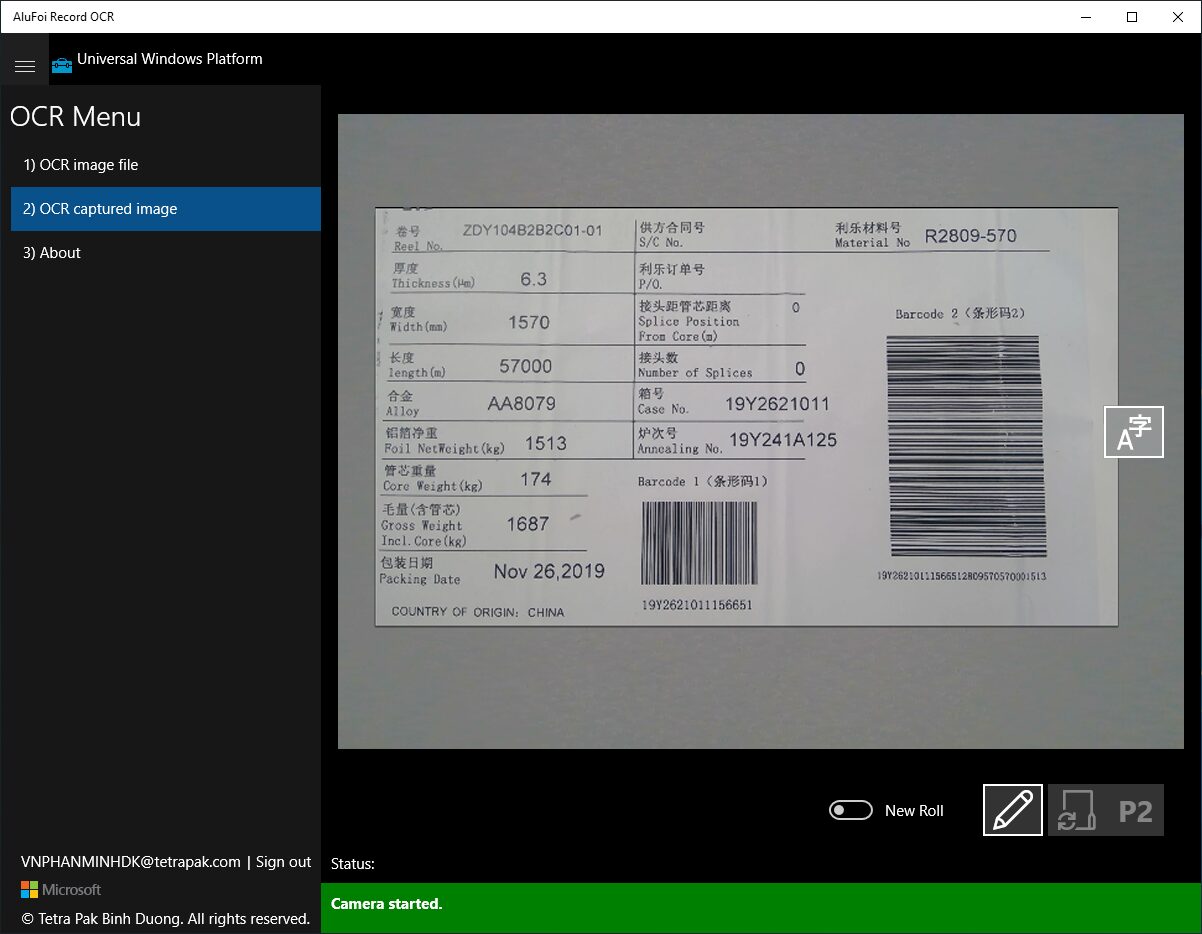Click the Microsoft logo
Screen dimensions: 1202x934
pyautogui.click(x=61, y=889)
